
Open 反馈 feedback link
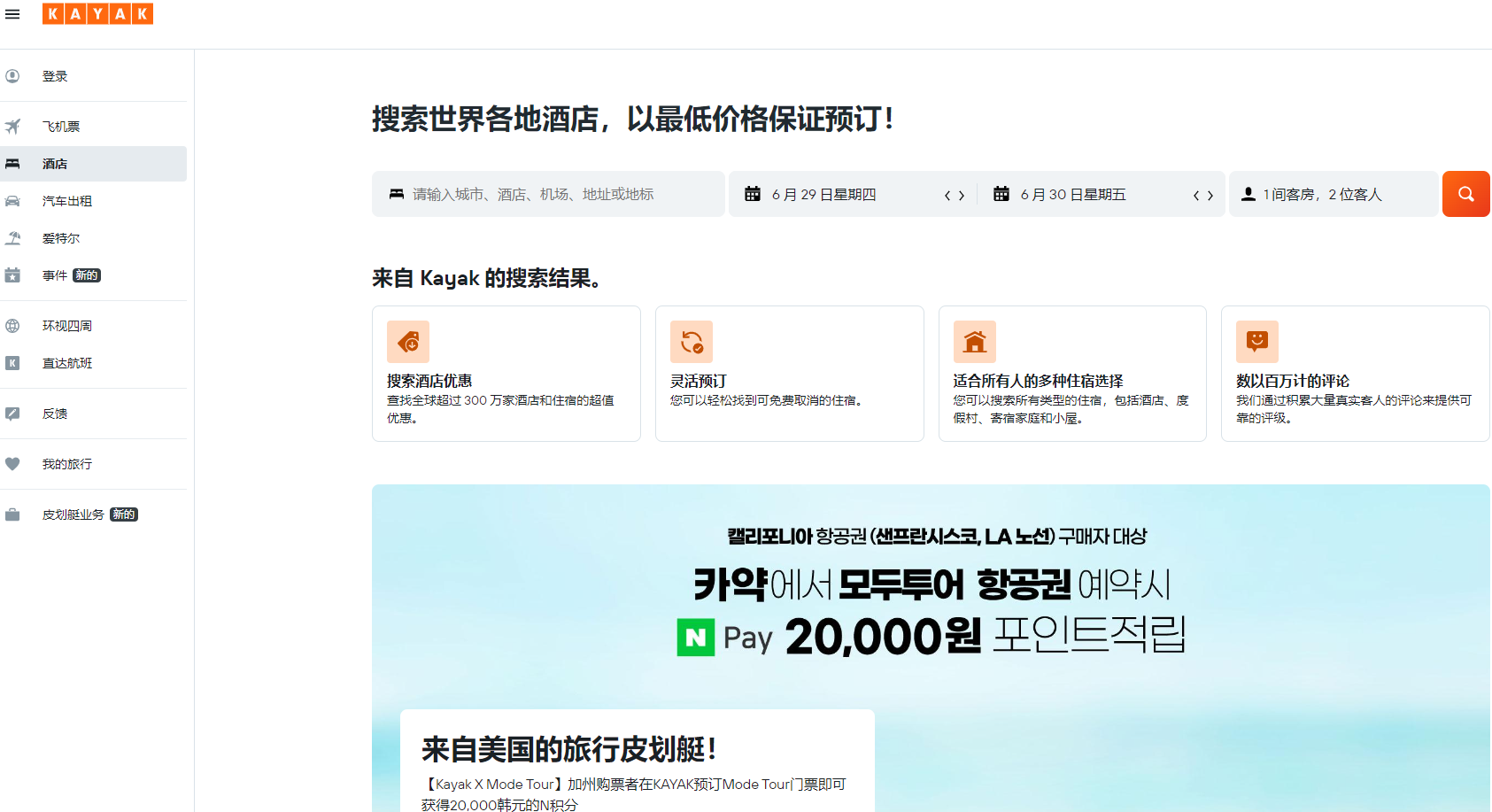[93, 414]
